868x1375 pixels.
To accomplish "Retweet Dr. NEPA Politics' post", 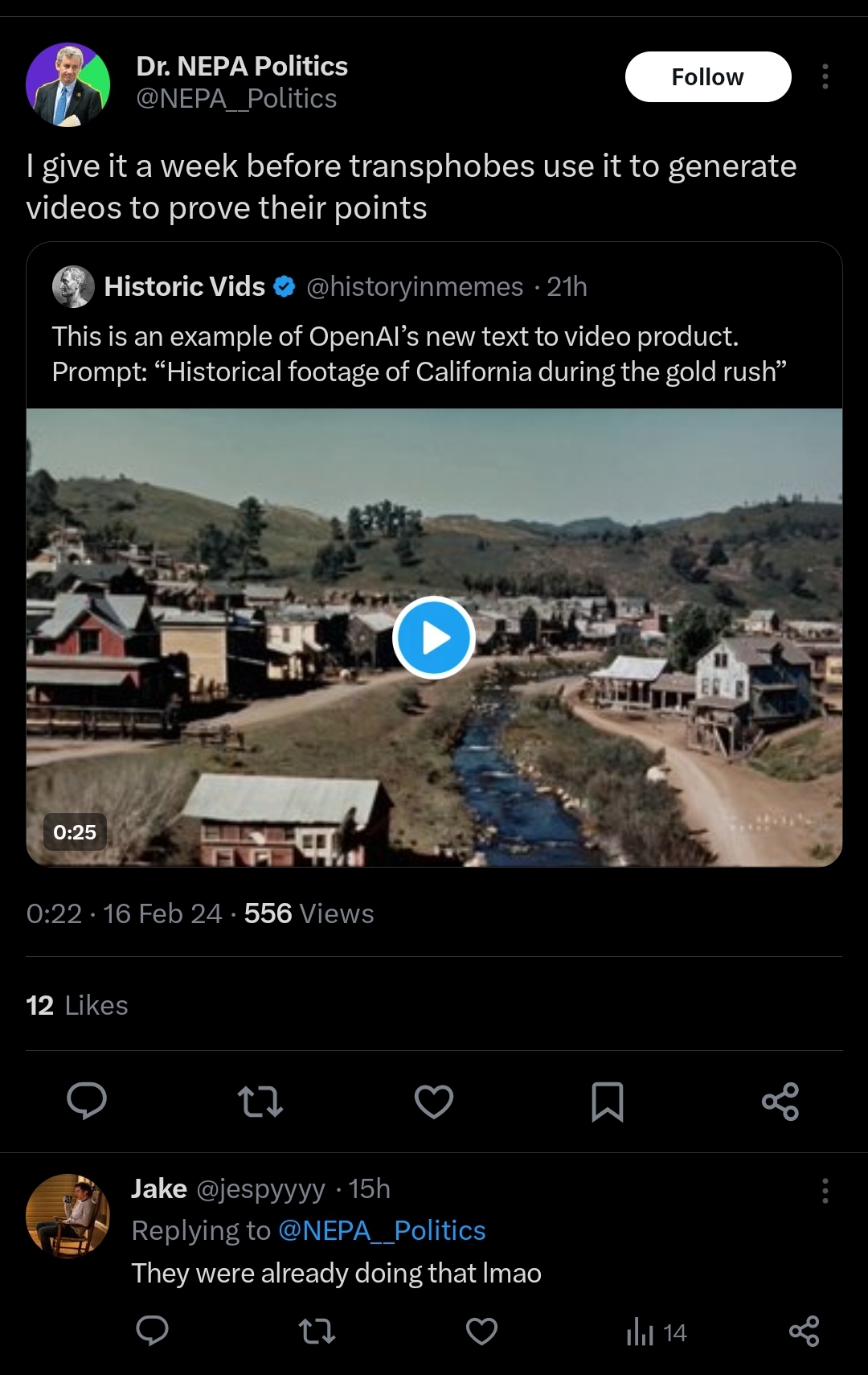I will click(260, 1101).
